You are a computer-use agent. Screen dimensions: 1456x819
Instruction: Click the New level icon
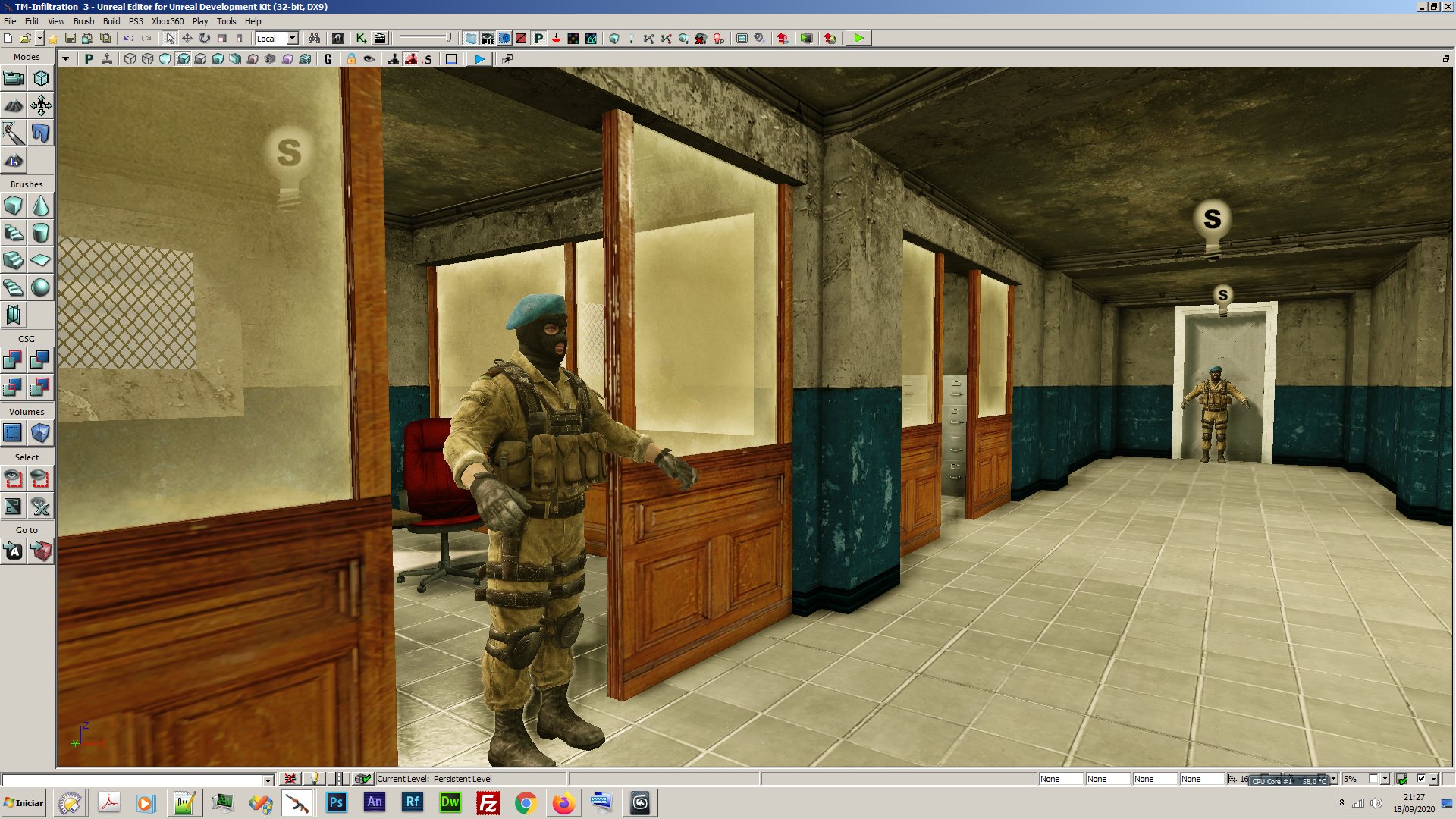8,38
